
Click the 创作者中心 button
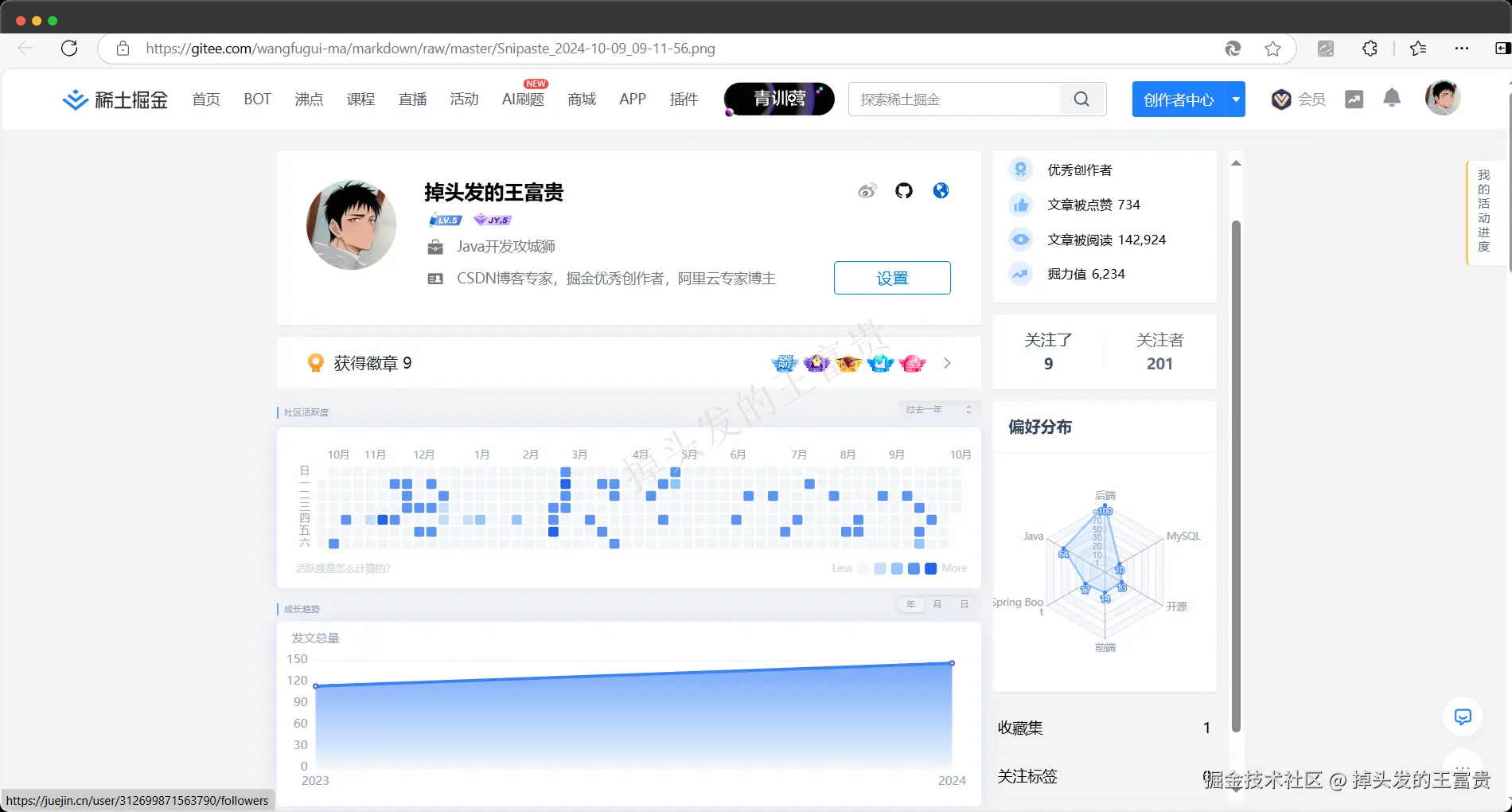1179,100
